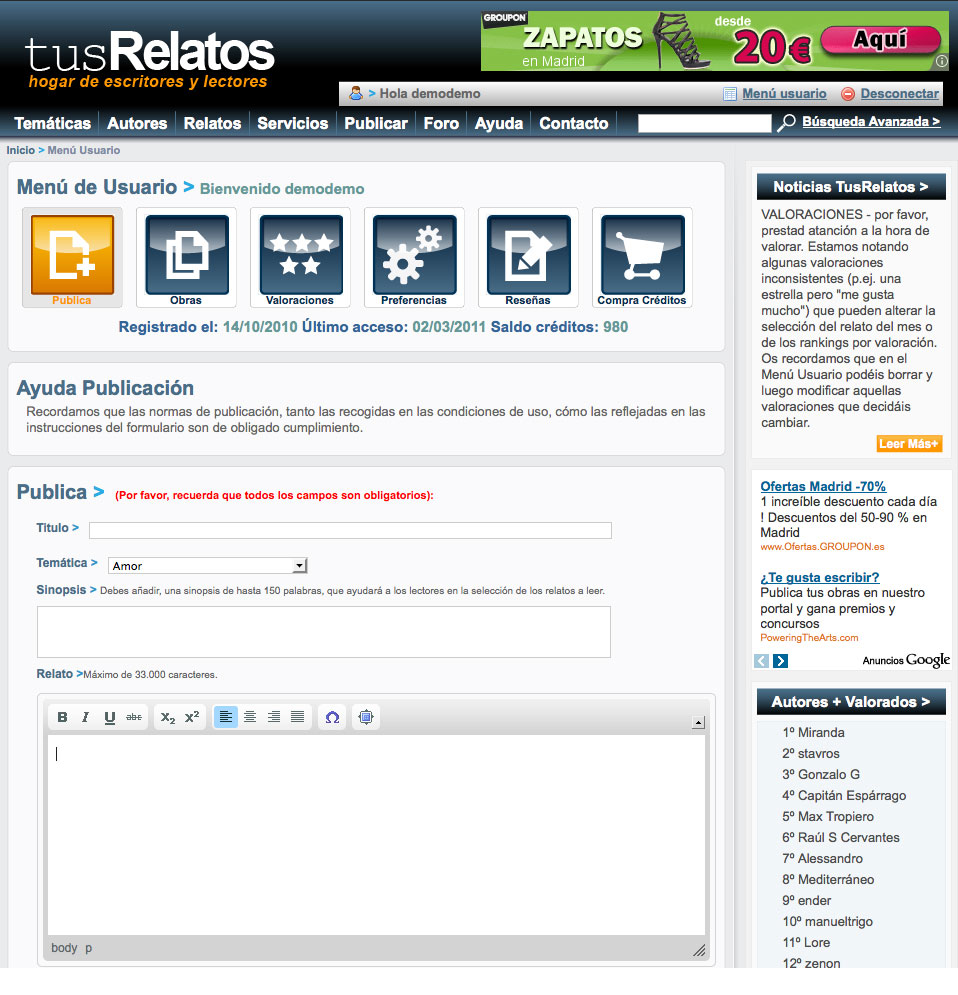Open the Reseñas icon

tap(528, 255)
